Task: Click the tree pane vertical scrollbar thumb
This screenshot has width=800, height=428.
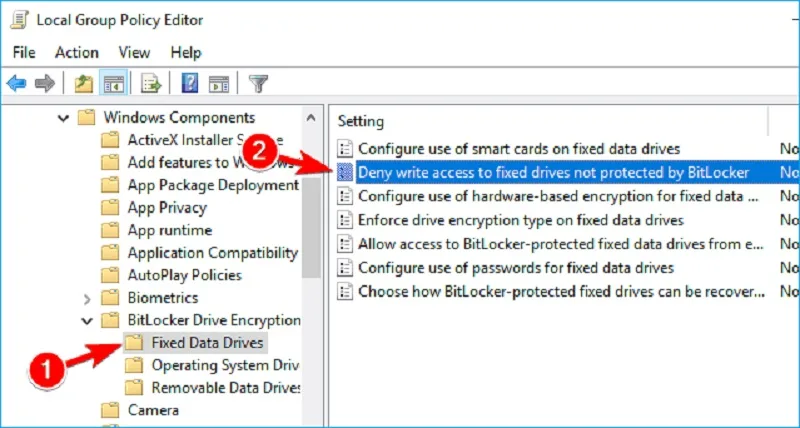Action: tap(311, 228)
